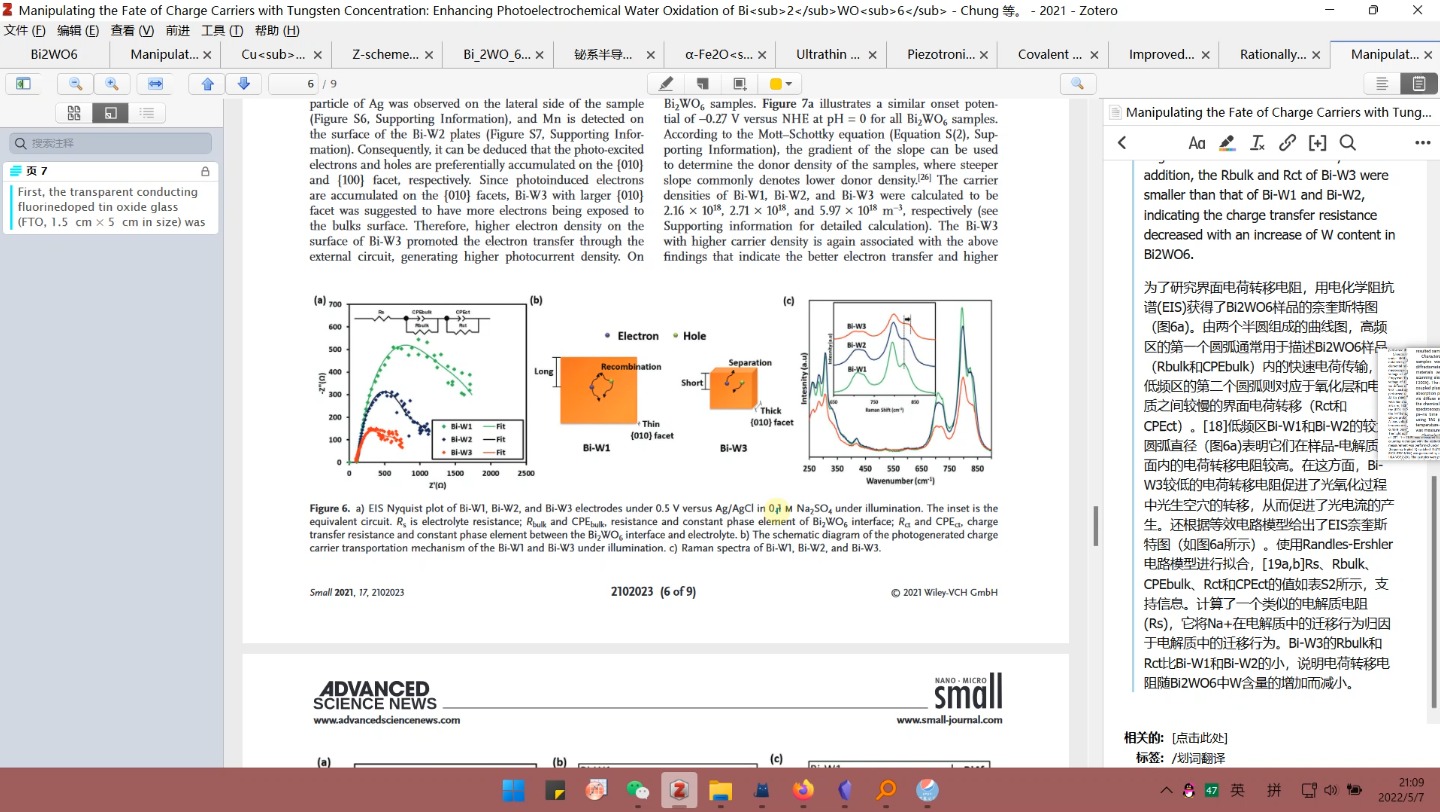Open Firefox from the taskbar
Image resolution: width=1440 pixels, height=812 pixels.
click(x=803, y=790)
